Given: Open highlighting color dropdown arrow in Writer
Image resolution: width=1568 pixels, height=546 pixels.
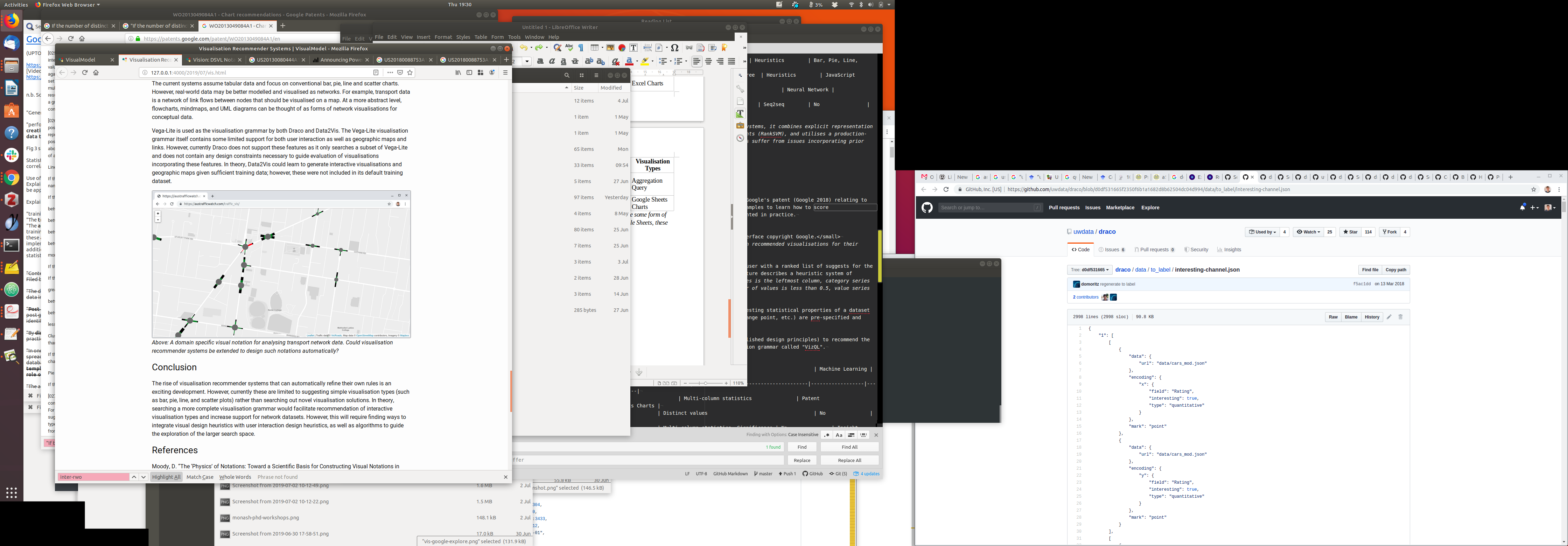Looking at the screenshot, I should coord(652,62).
